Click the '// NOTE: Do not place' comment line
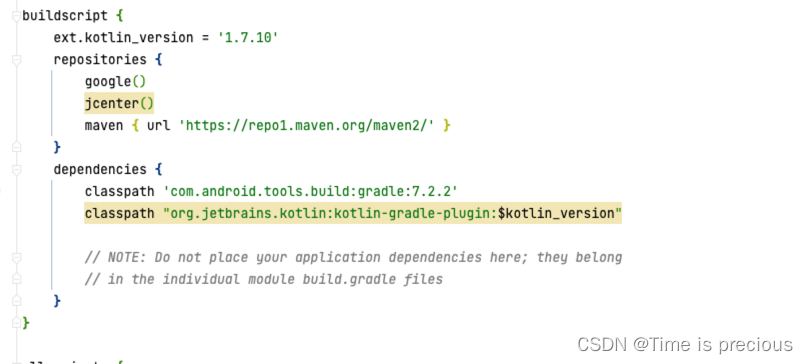808x364 pixels. [x=353, y=257]
